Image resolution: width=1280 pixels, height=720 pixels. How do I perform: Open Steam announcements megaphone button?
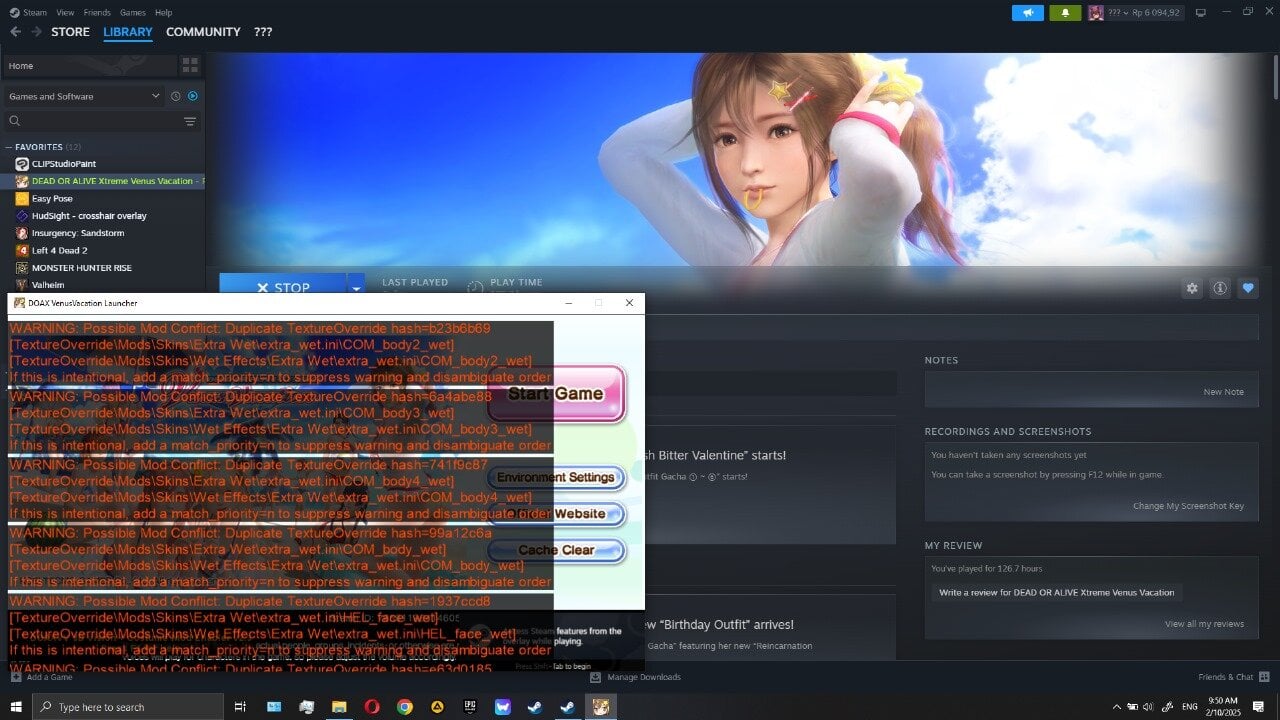(x=1028, y=13)
